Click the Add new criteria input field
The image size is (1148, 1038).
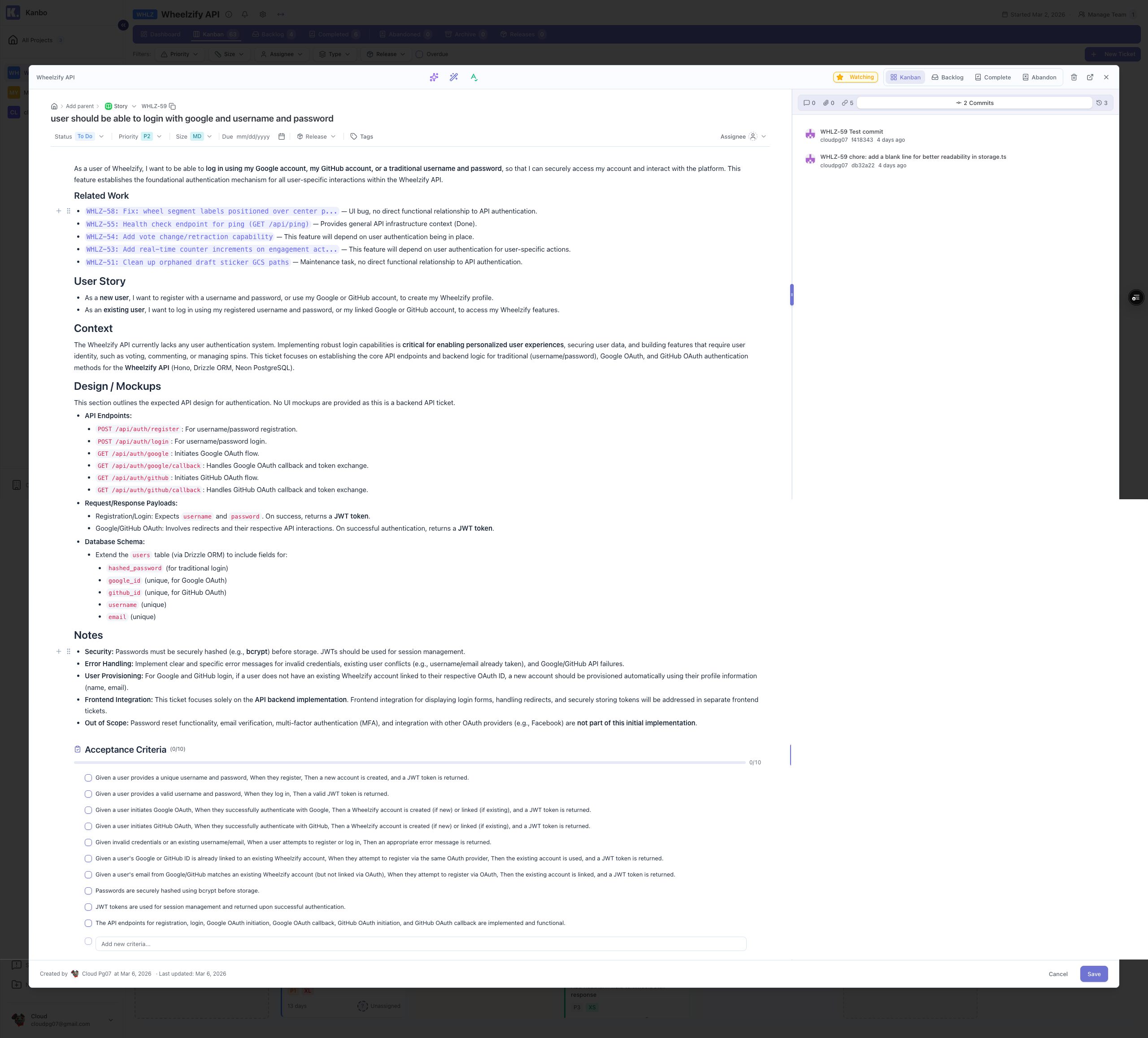tap(422, 943)
